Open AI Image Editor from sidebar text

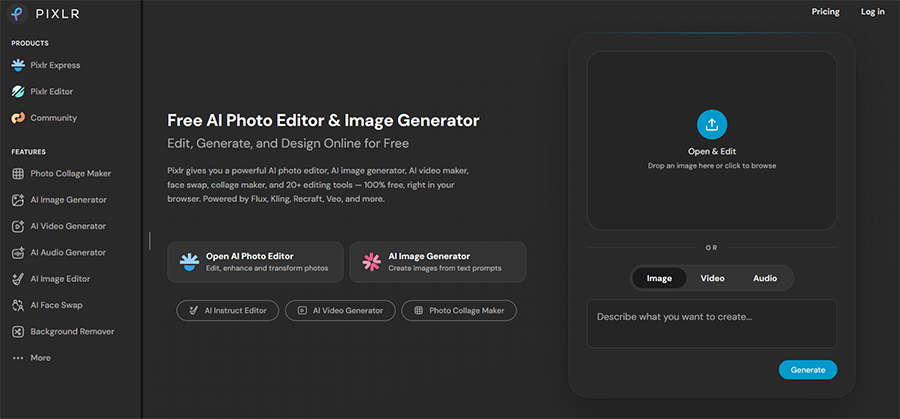pos(60,279)
